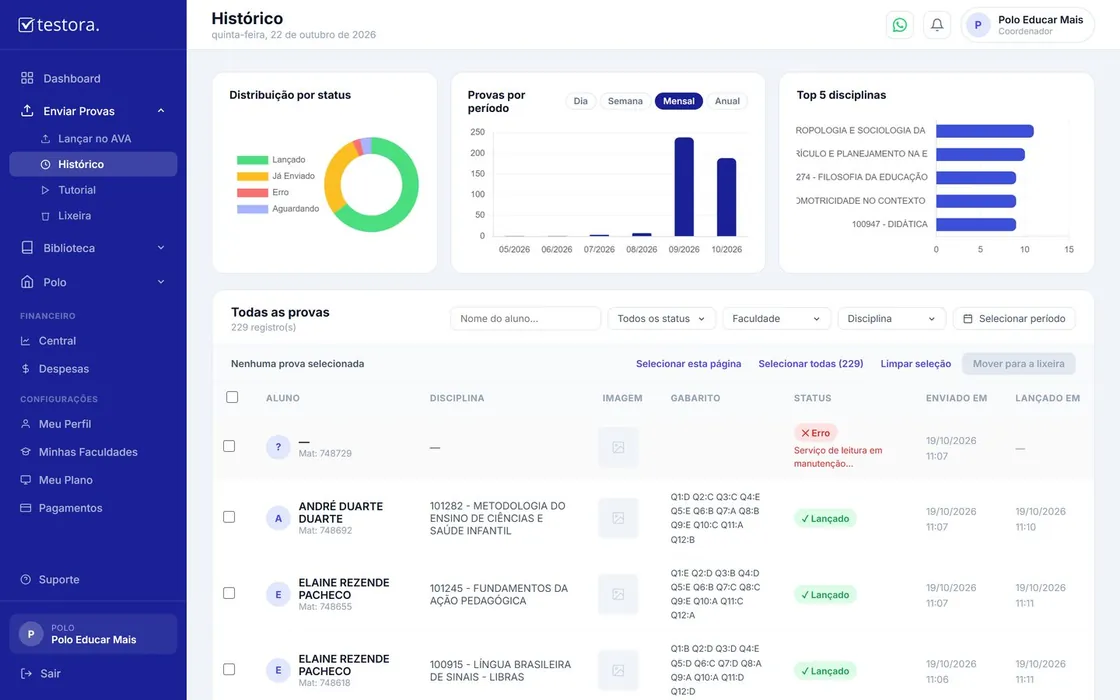Click the Lixeira trash icon in sidebar

(45, 216)
